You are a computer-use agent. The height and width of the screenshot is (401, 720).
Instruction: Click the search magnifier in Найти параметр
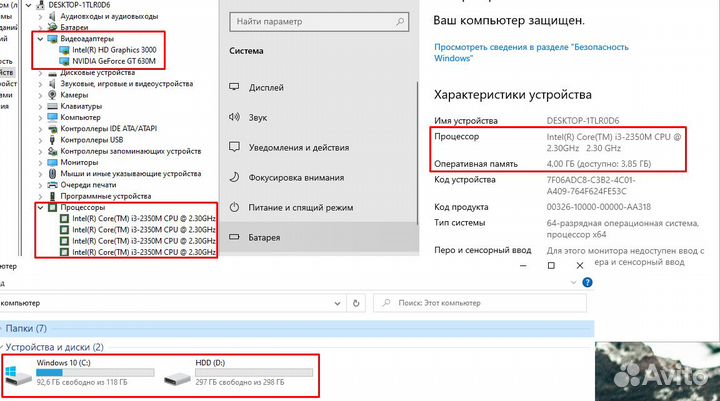[x=399, y=22]
